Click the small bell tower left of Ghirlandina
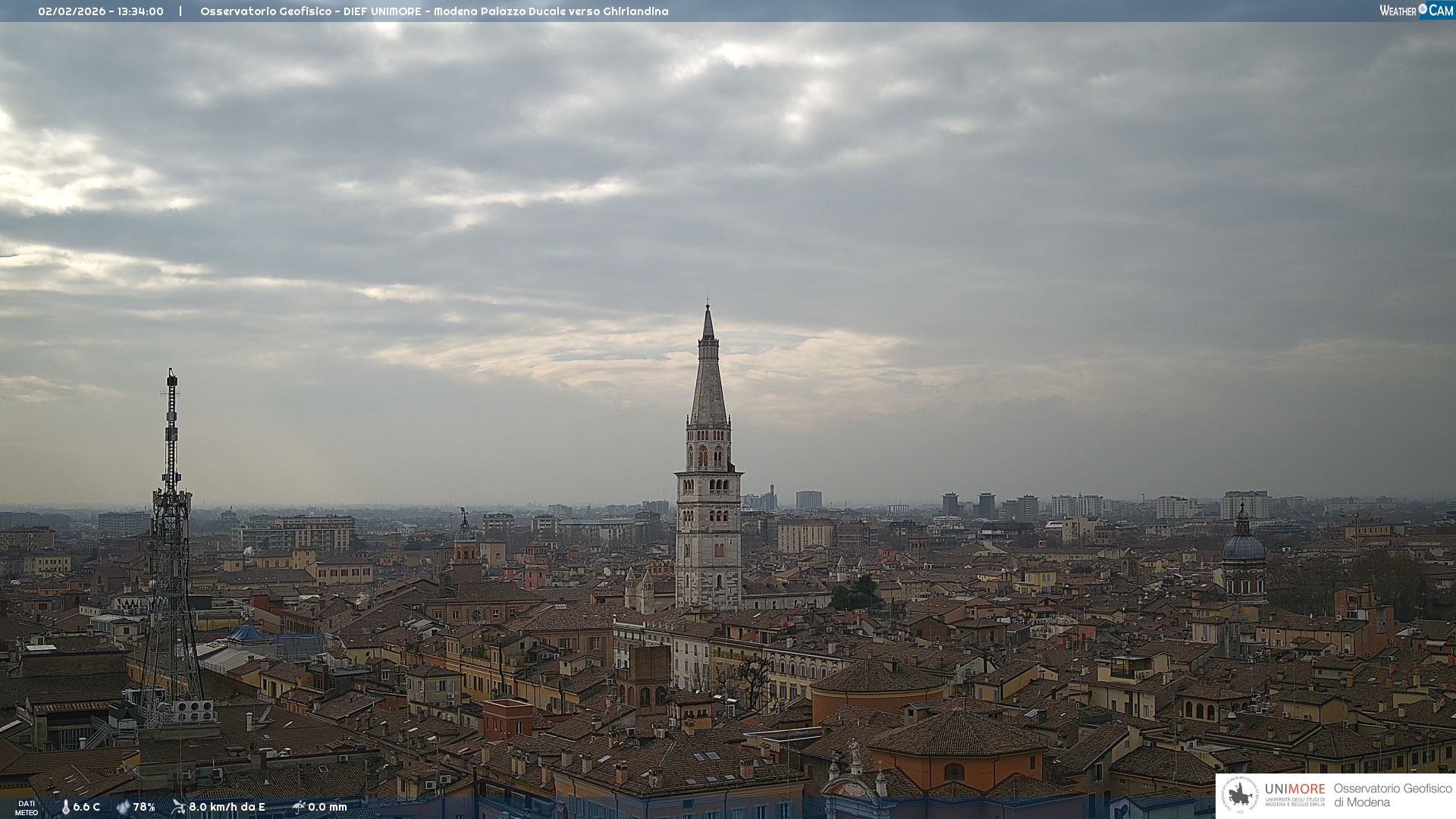This screenshot has width=1456, height=819. click(465, 546)
